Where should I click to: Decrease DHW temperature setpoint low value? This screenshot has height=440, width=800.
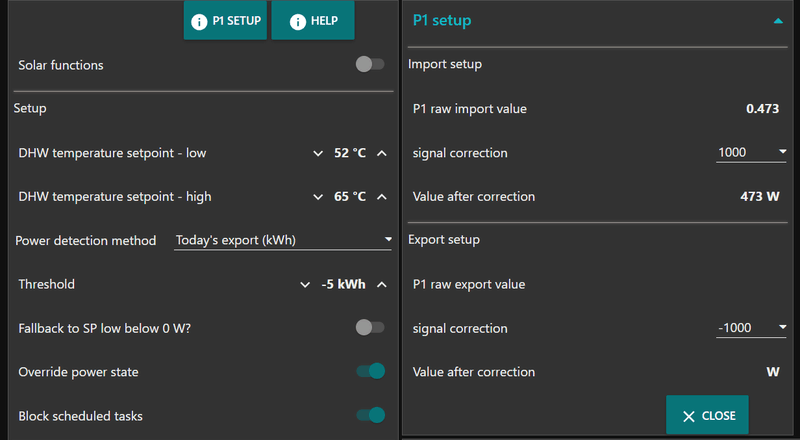pos(319,153)
